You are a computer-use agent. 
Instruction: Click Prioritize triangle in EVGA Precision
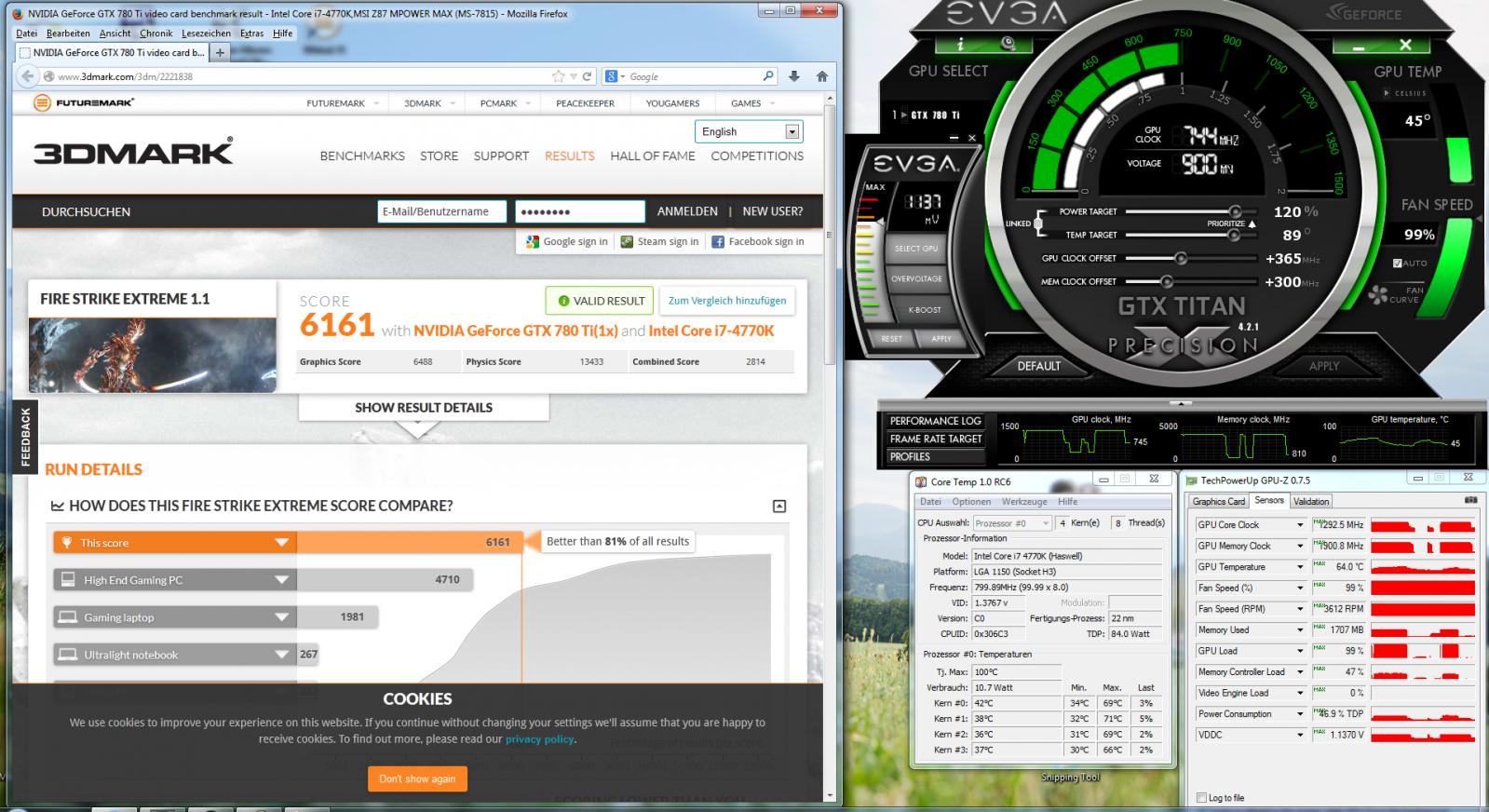[1252, 223]
